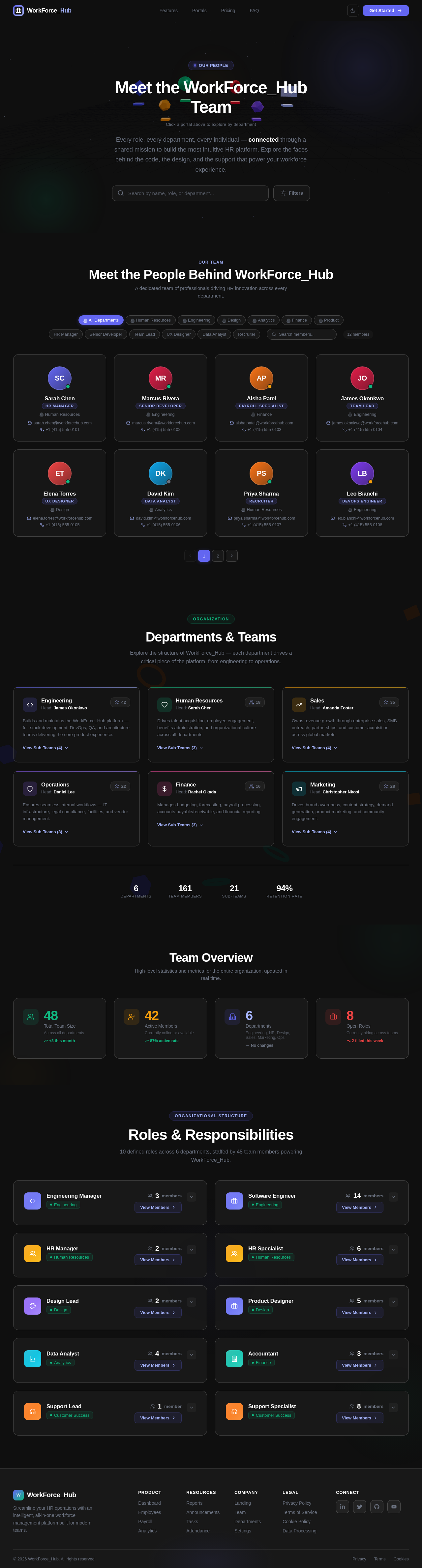The width and height of the screenshot is (422, 1568).
Task: Click the Open Roles briefcase icon
Action: coord(333,1016)
